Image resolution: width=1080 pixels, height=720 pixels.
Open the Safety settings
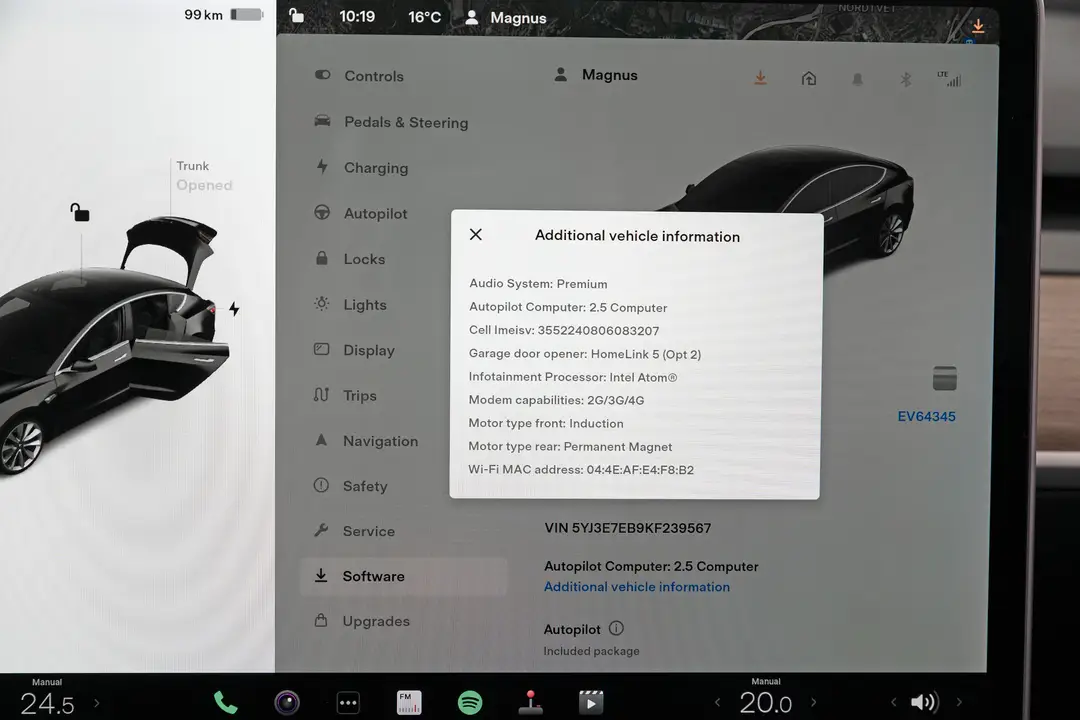click(x=351, y=486)
